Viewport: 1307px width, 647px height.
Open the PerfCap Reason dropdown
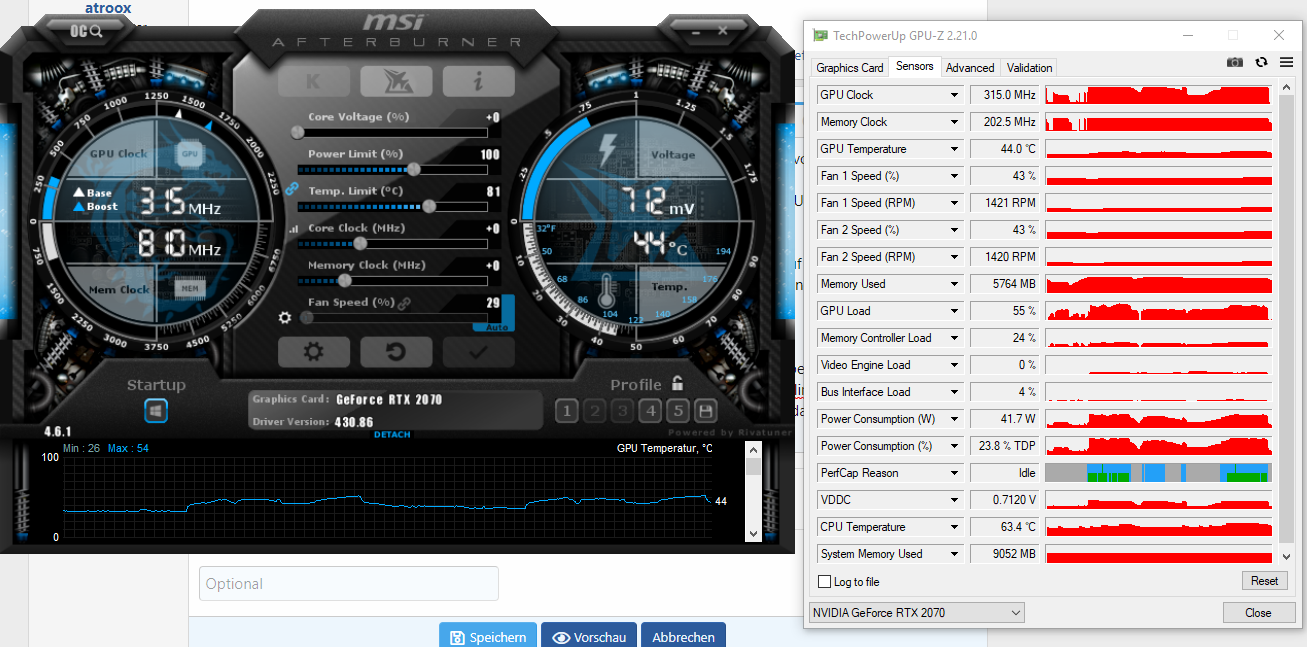pyautogui.click(x=954, y=473)
